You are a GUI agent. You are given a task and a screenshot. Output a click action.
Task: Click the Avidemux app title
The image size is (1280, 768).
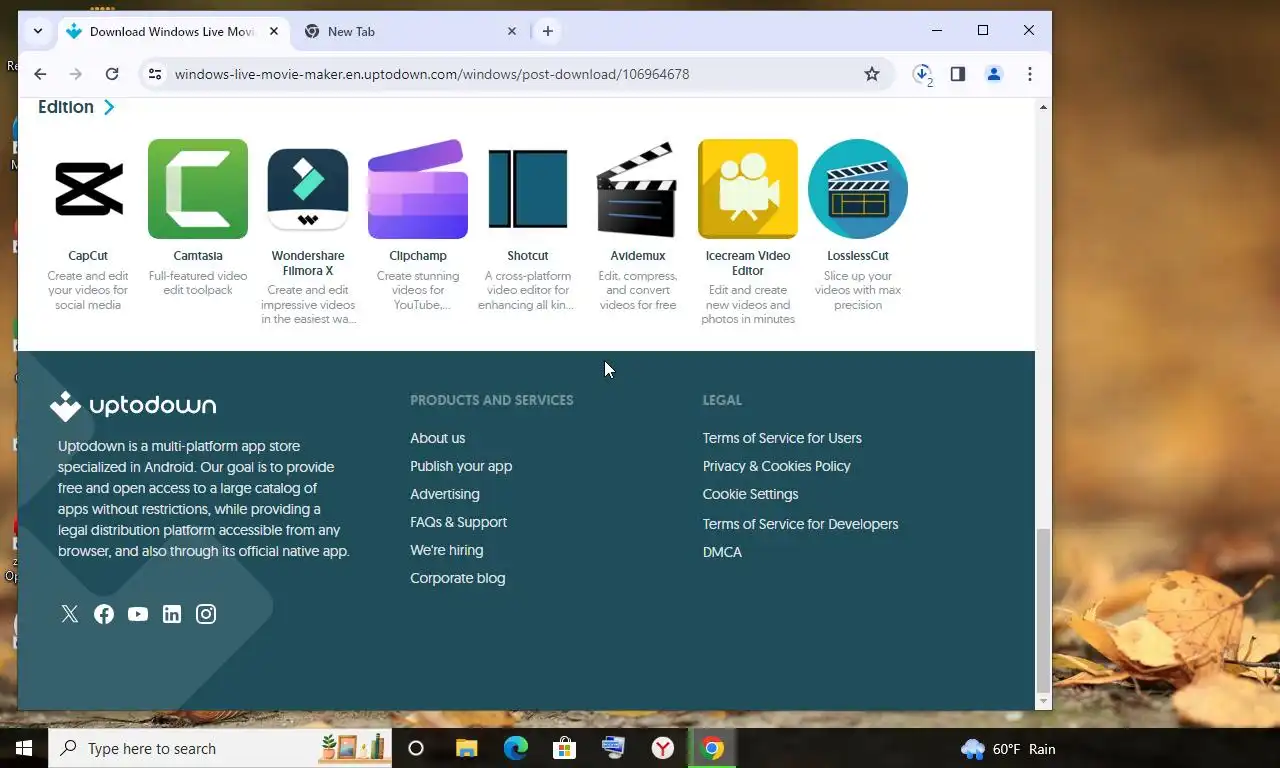(x=638, y=256)
